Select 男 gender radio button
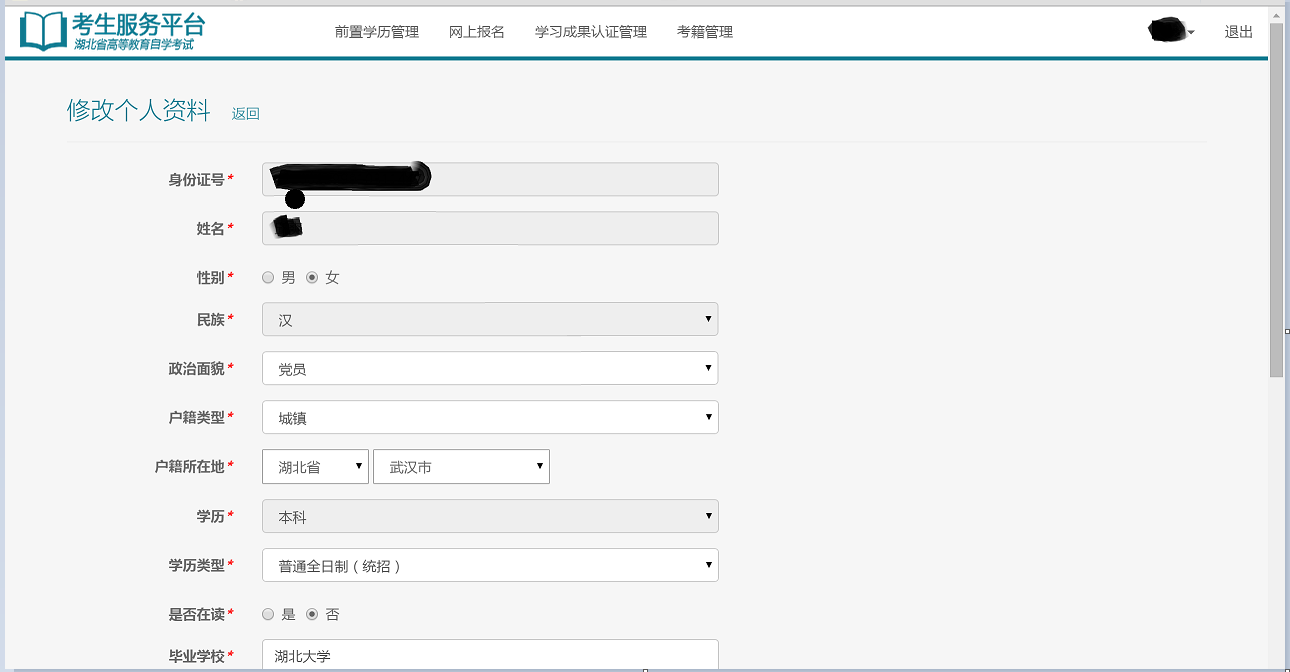This screenshot has width=1290, height=672. click(268, 278)
